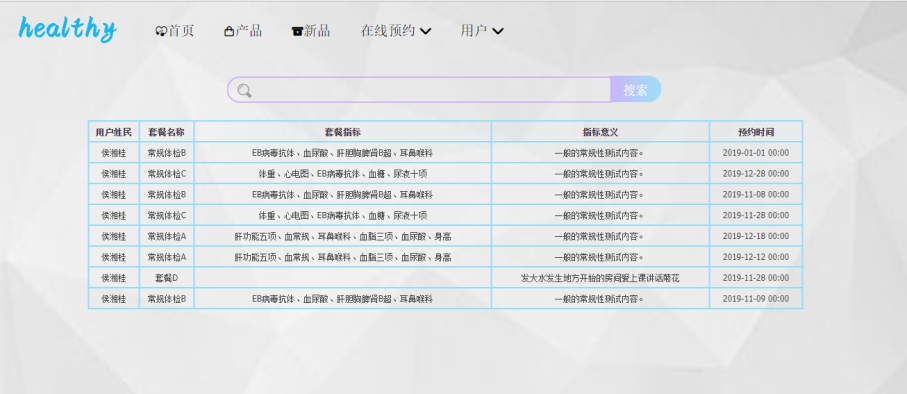Click 侯湘桂 in the 套餐D row
This screenshot has width=907, height=394.
pos(114,278)
